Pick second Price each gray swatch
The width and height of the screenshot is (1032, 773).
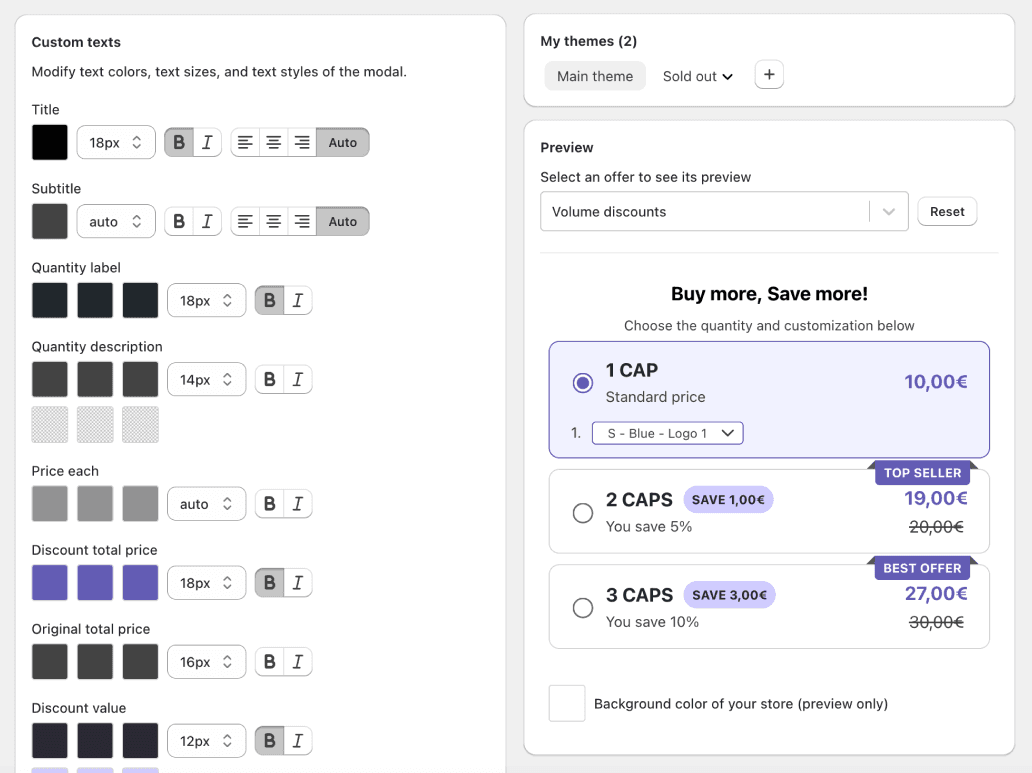tap(95, 504)
